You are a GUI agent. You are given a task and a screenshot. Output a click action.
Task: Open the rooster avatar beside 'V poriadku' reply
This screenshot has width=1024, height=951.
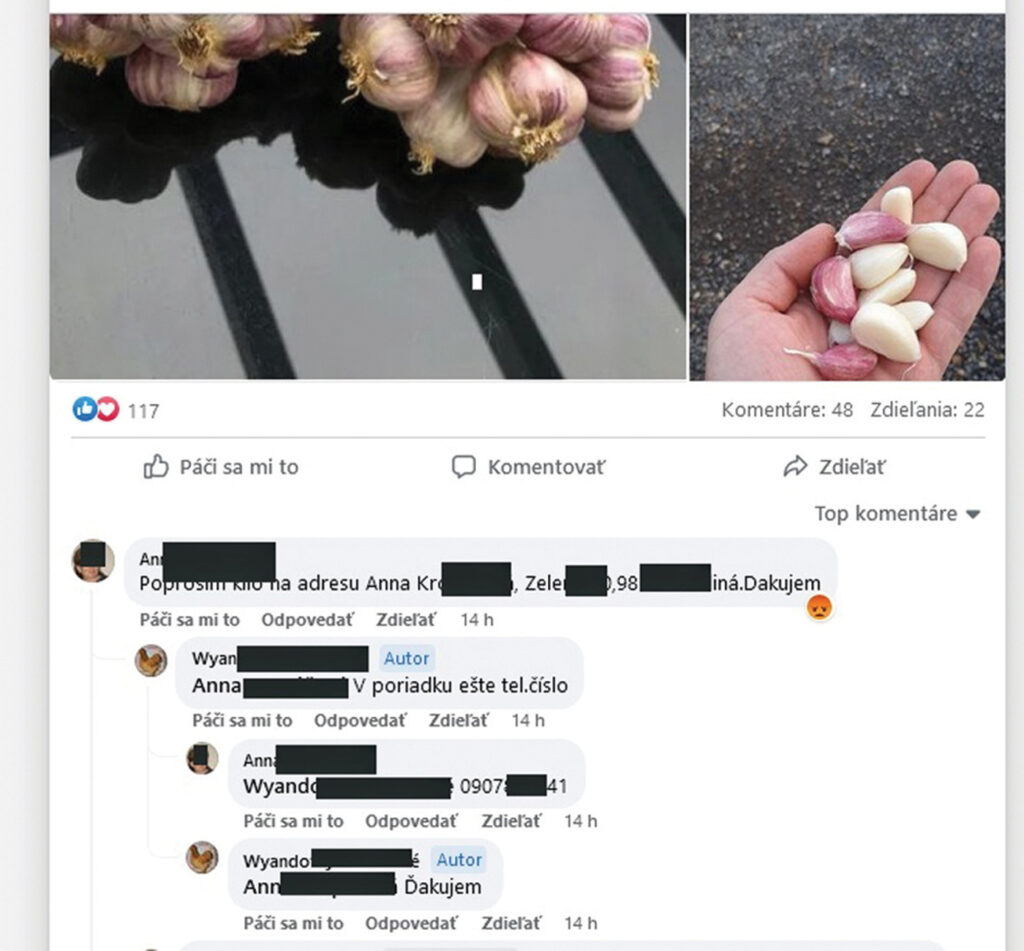click(151, 660)
